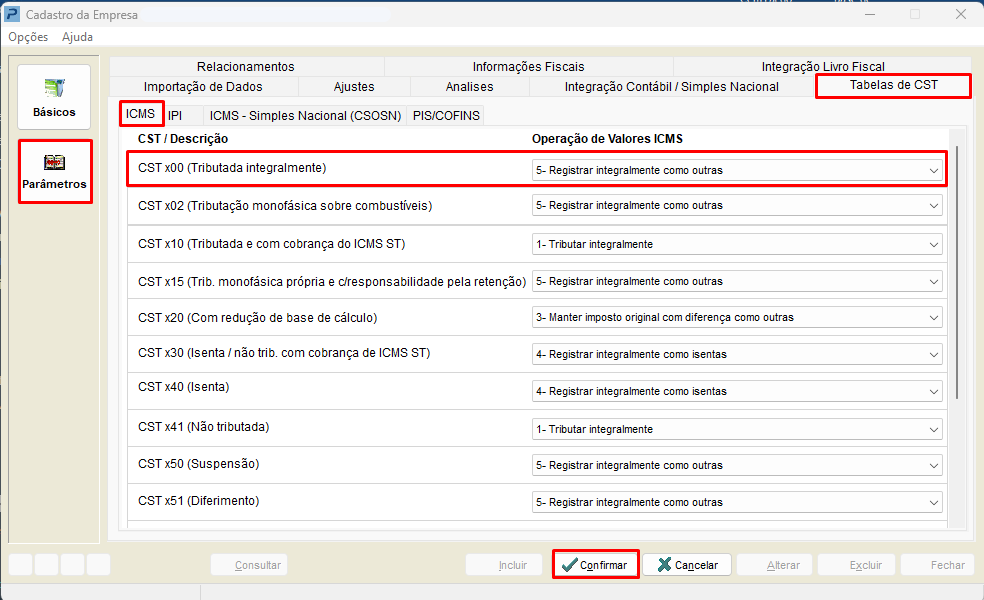984x600 pixels.
Task: Switch to the Importação de Dados tab
Action: (x=203, y=87)
